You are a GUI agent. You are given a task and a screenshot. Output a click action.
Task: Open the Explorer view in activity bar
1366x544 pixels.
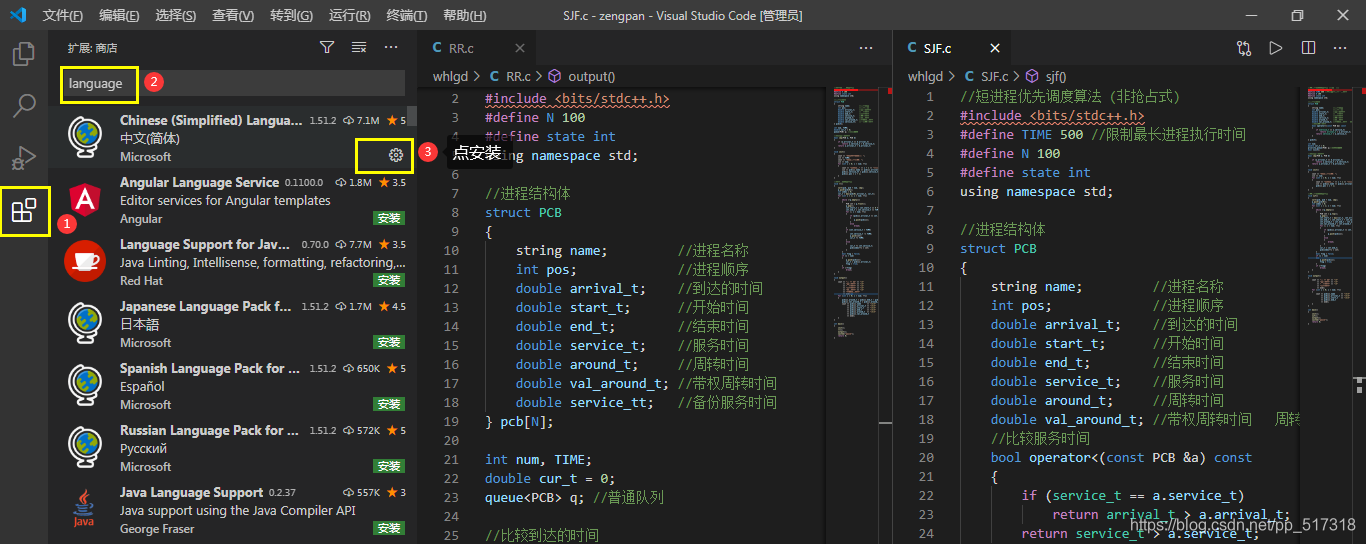coord(24,53)
